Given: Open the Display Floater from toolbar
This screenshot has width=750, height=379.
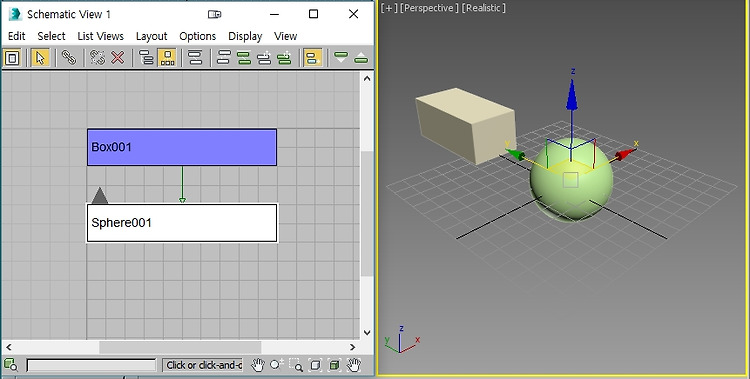Looking at the screenshot, I should click(12, 58).
